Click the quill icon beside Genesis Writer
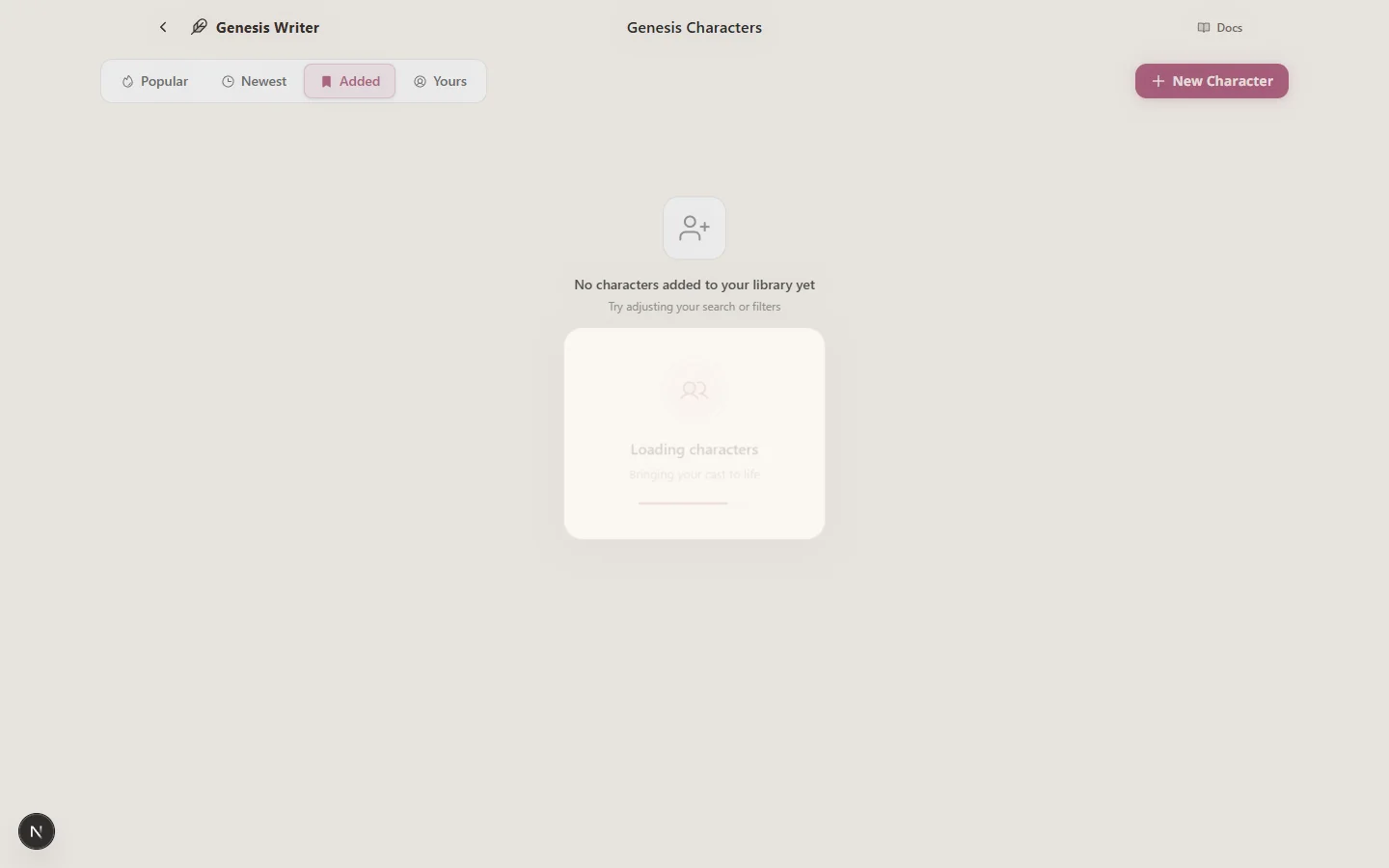Image resolution: width=1389 pixels, height=868 pixels. (x=198, y=27)
